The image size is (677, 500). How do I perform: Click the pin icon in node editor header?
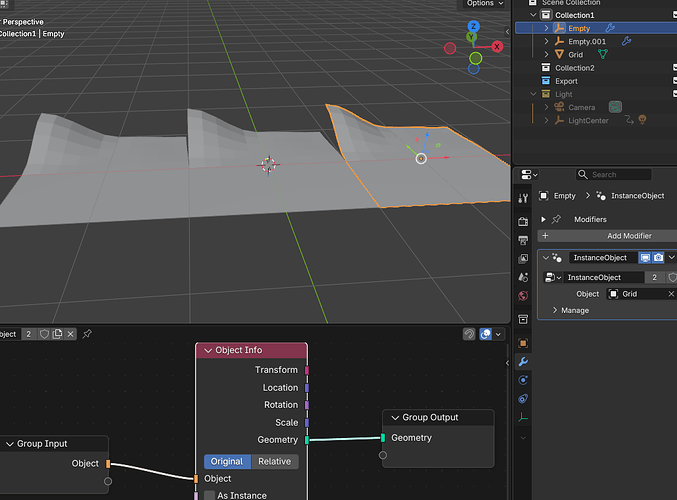click(x=87, y=334)
